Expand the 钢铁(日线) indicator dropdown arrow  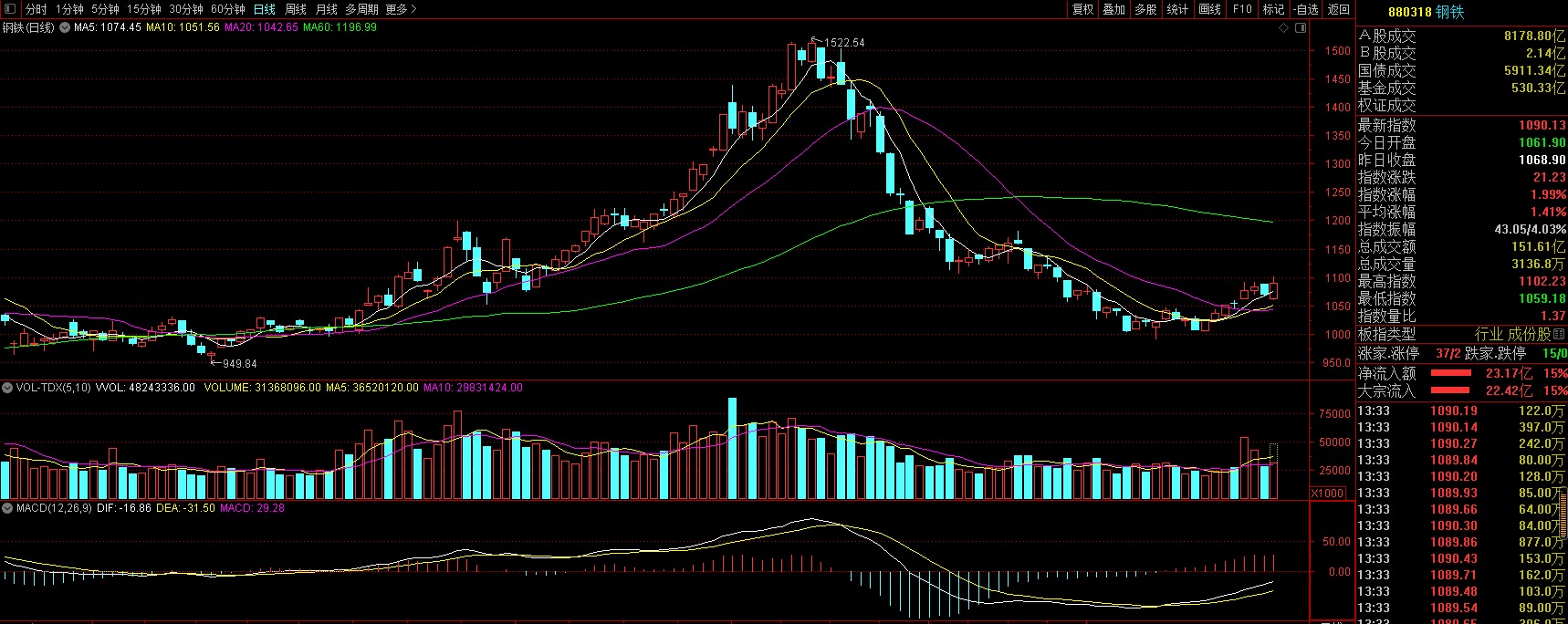click(65, 28)
